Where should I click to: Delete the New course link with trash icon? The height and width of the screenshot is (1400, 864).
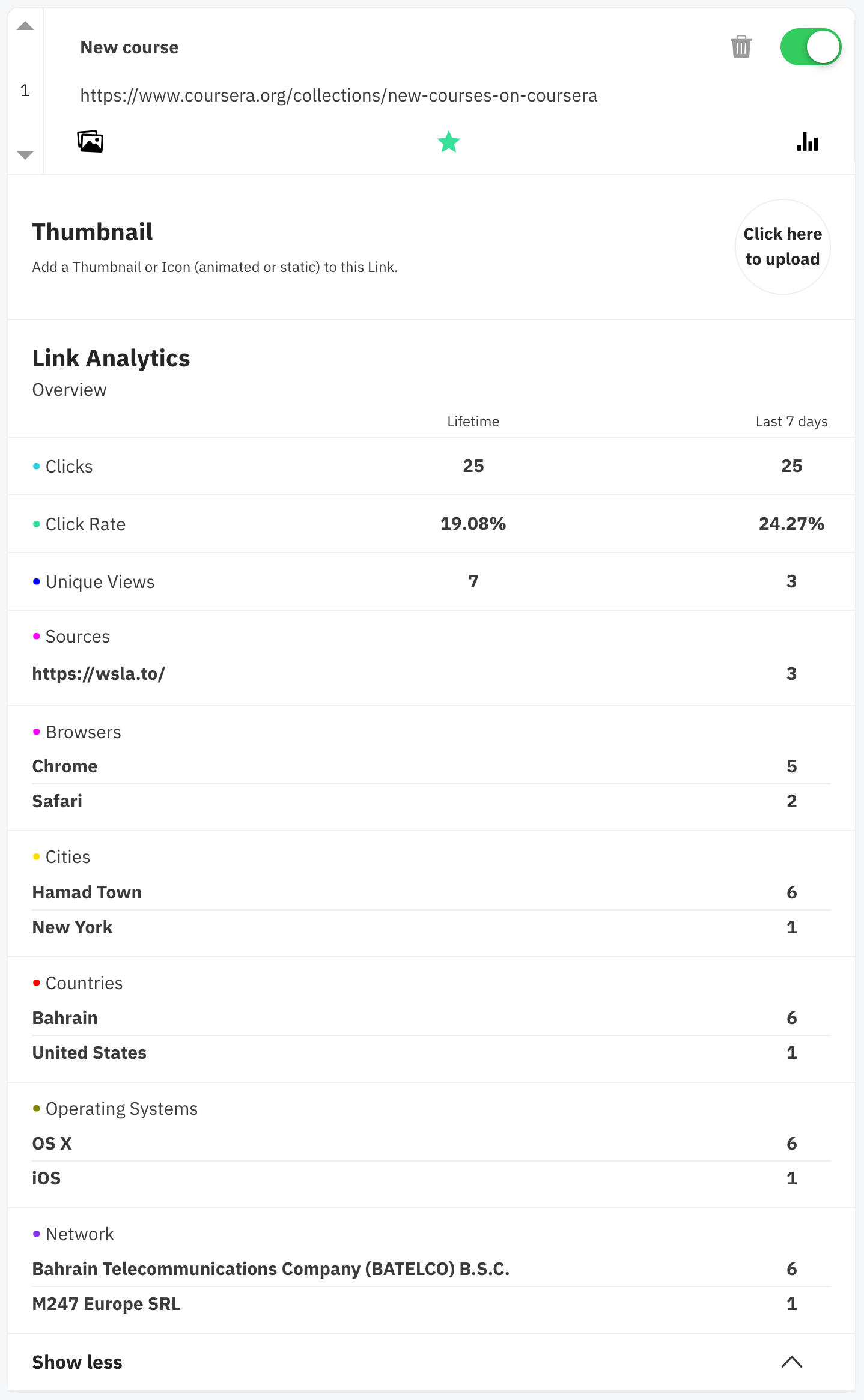coord(741,47)
